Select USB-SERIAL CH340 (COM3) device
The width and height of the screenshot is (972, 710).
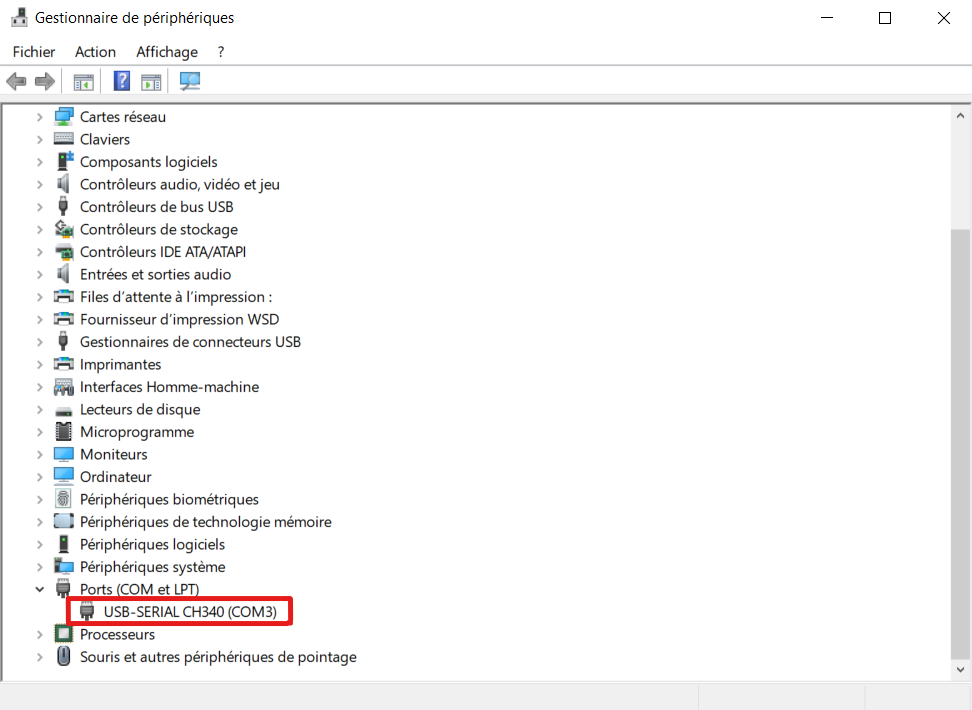pyautogui.click(x=190, y=611)
